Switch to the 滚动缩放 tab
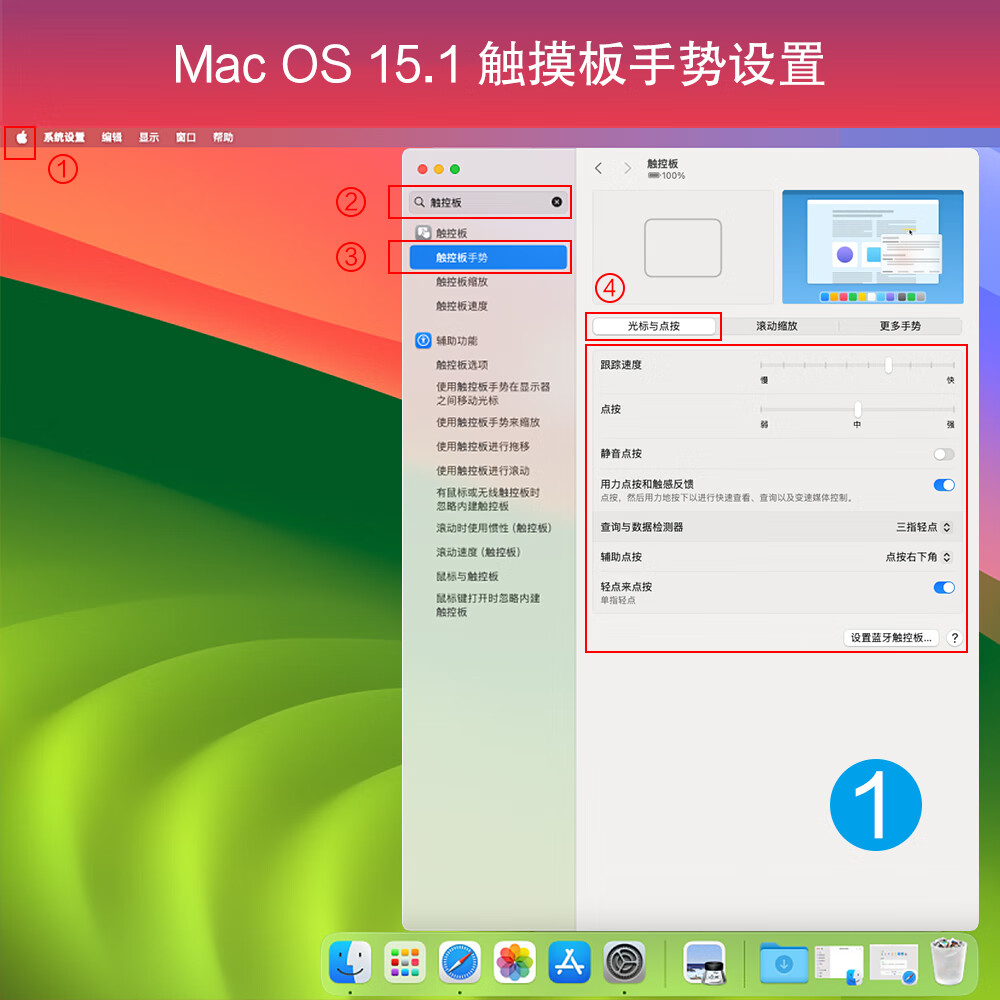The image size is (1000, 1000). (777, 326)
